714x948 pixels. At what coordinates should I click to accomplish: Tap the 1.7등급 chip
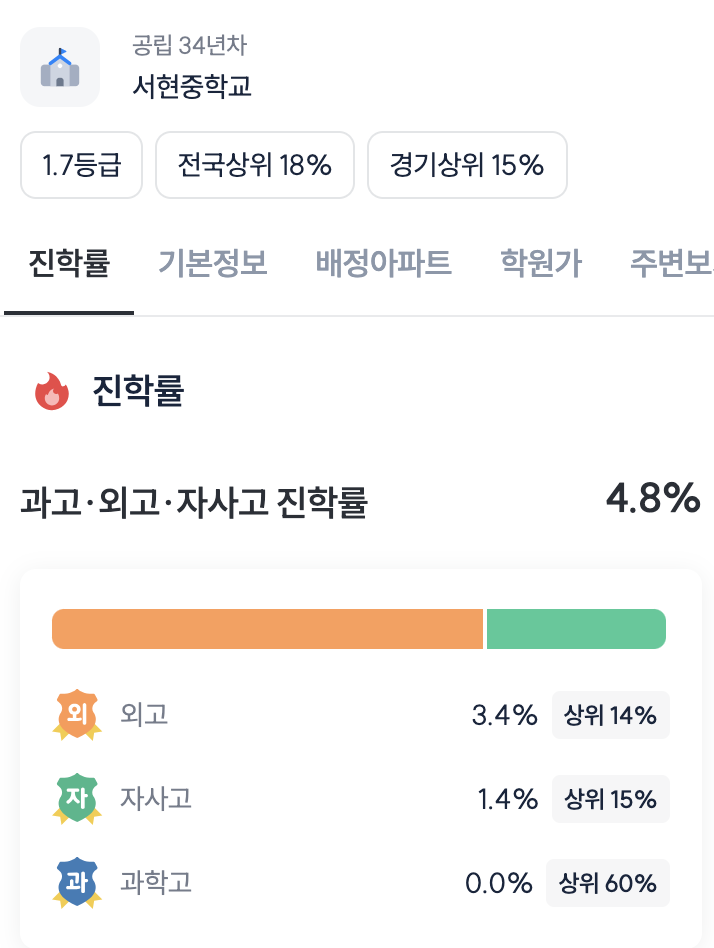(82, 165)
